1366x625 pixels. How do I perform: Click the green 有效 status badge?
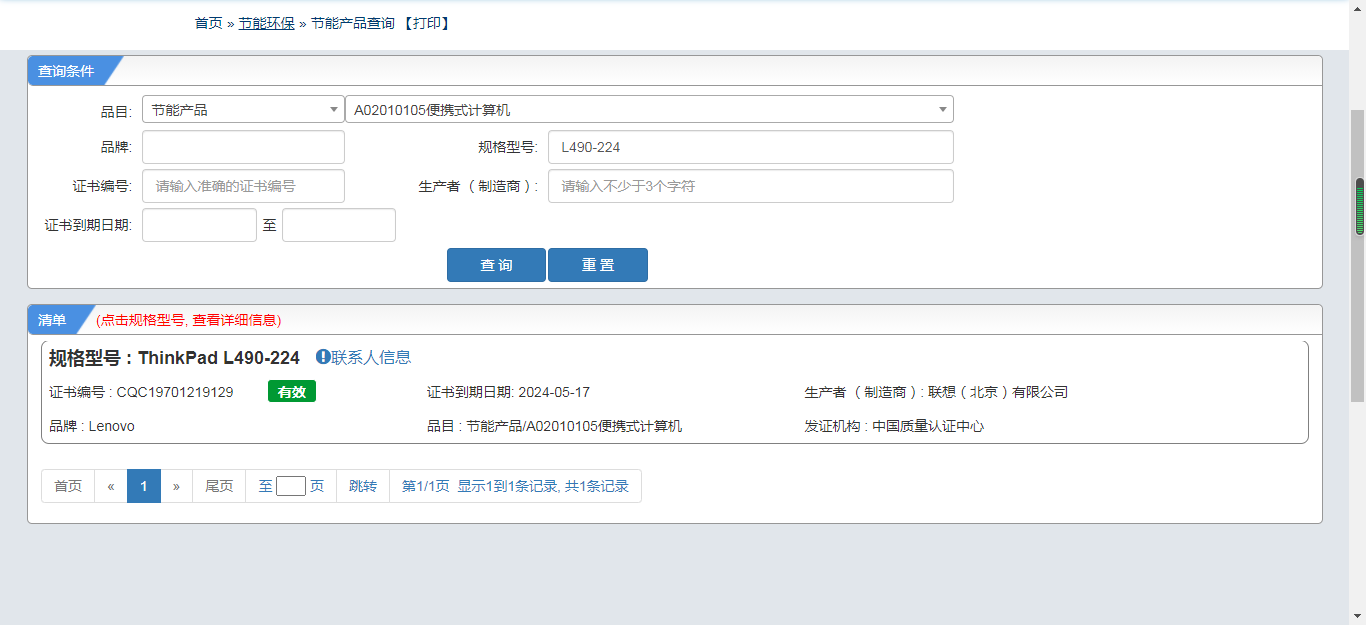pos(292,392)
